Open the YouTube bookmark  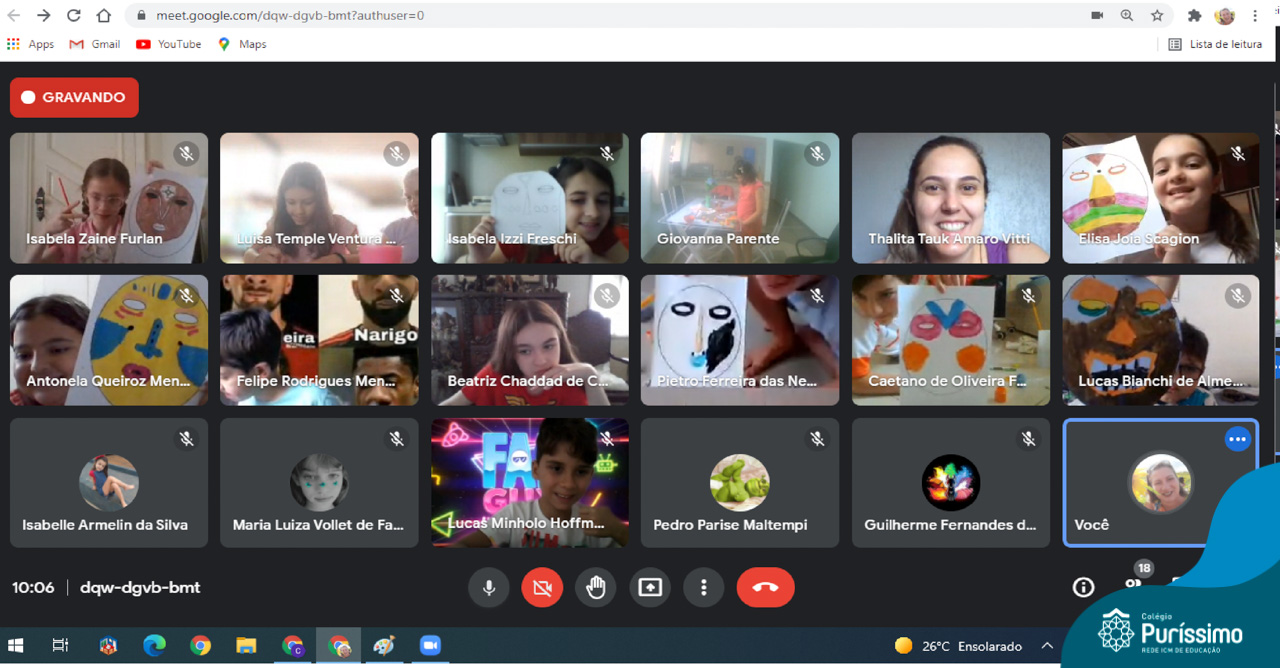point(168,44)
